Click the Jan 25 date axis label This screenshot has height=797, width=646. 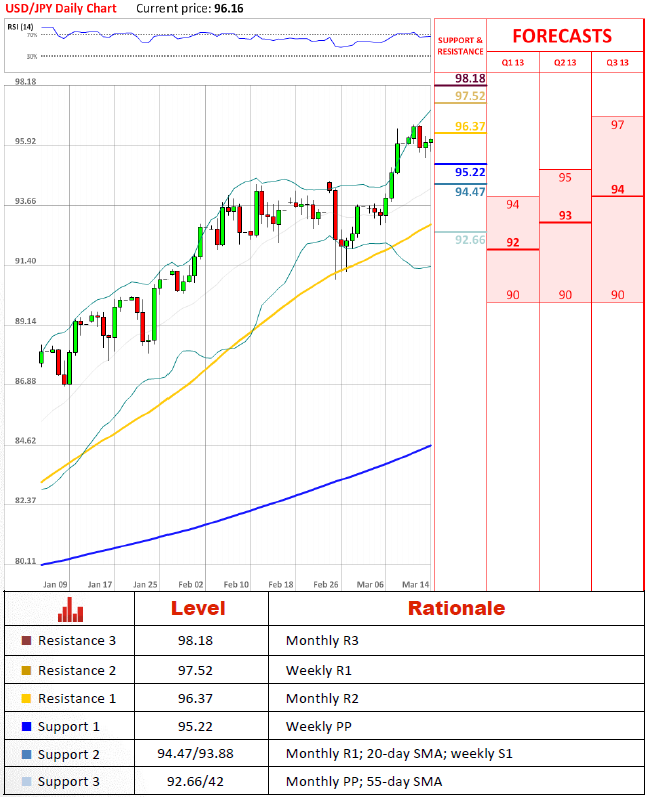pos(145,585)
